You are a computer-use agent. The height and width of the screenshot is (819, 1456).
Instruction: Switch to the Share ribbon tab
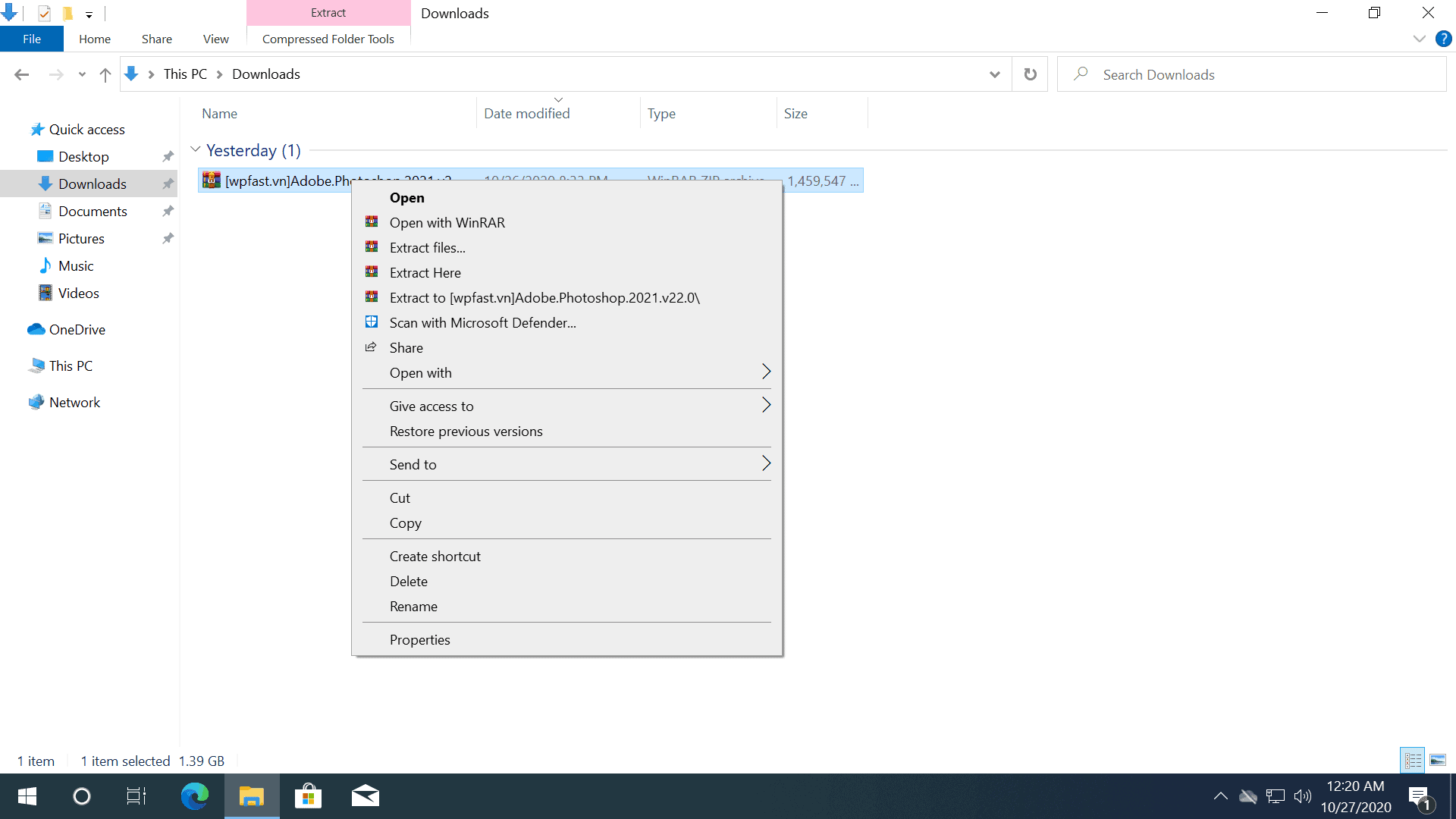pos(157,39)
